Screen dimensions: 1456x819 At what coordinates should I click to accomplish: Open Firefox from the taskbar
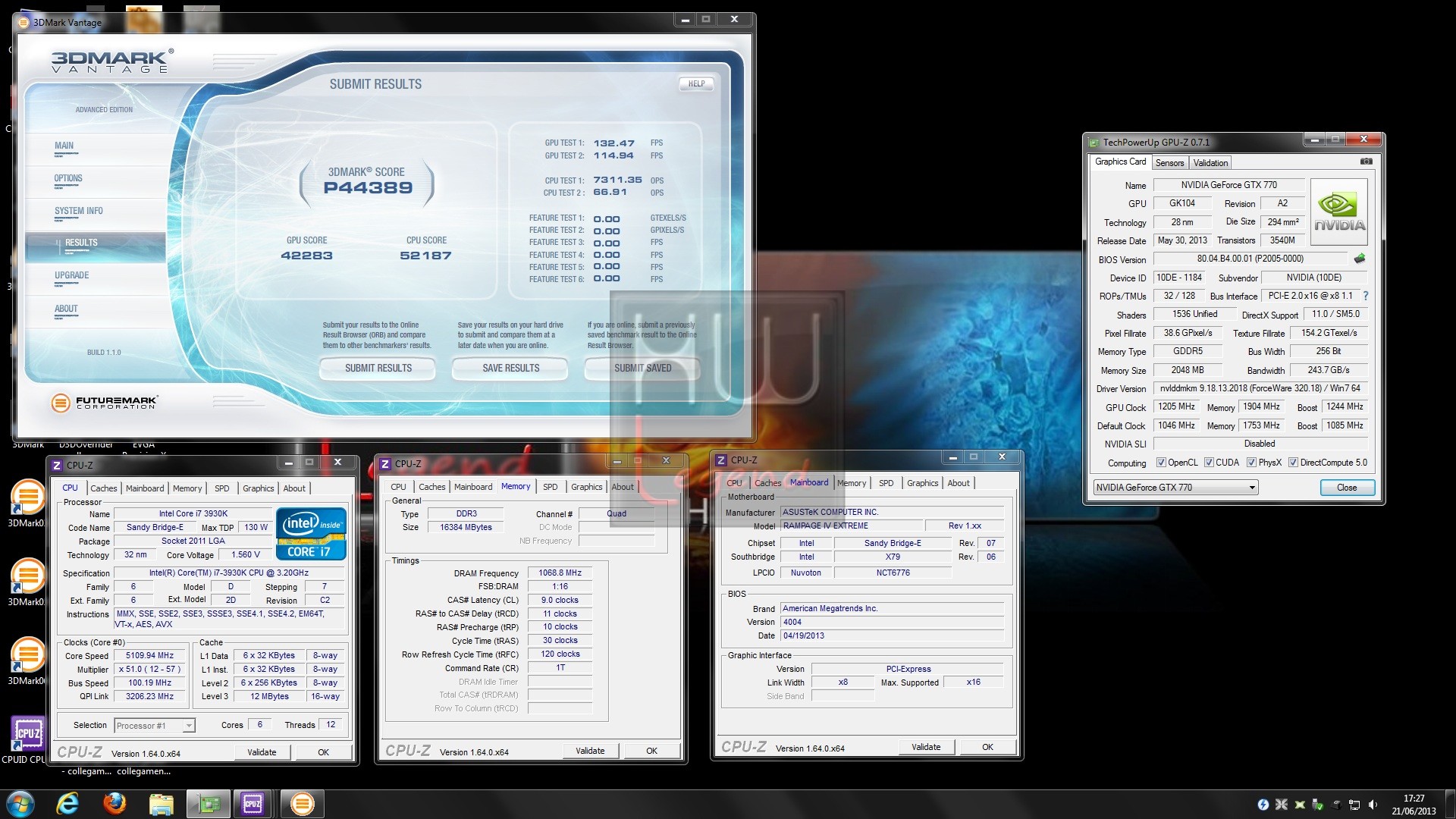[x=115, y=804]
